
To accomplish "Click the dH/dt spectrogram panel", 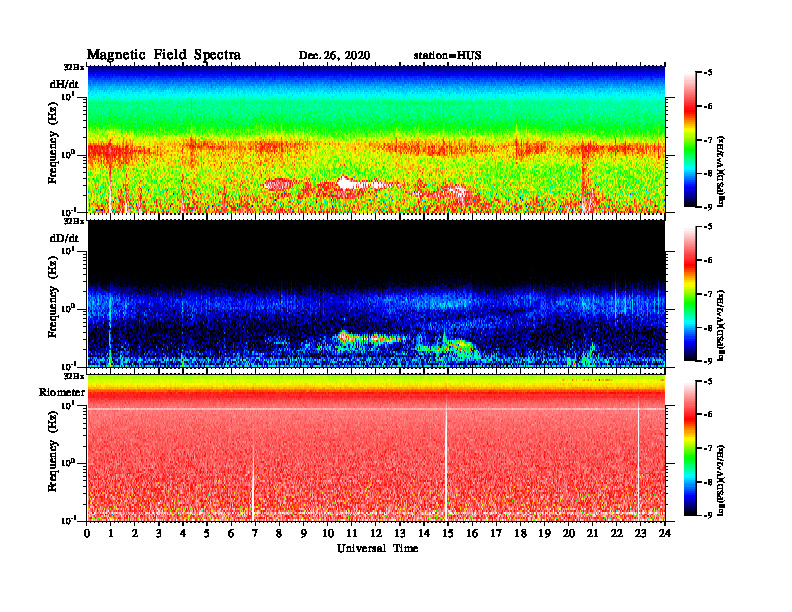I will [376, 139].
